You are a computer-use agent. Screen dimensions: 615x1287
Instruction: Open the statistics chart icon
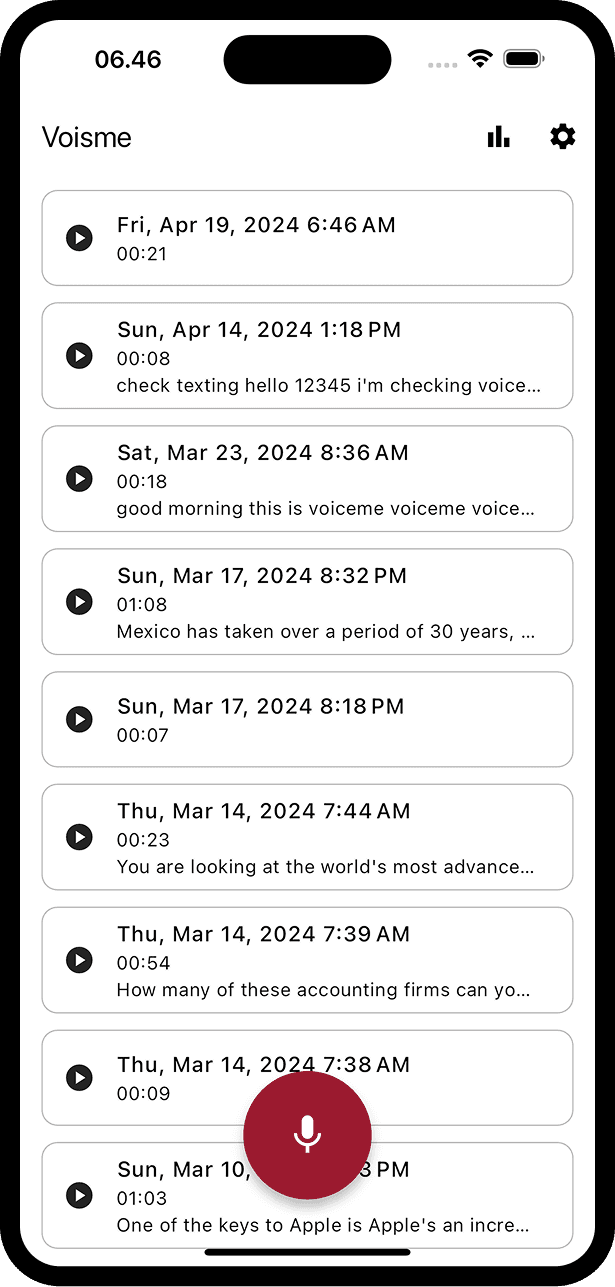pos(498,137)
